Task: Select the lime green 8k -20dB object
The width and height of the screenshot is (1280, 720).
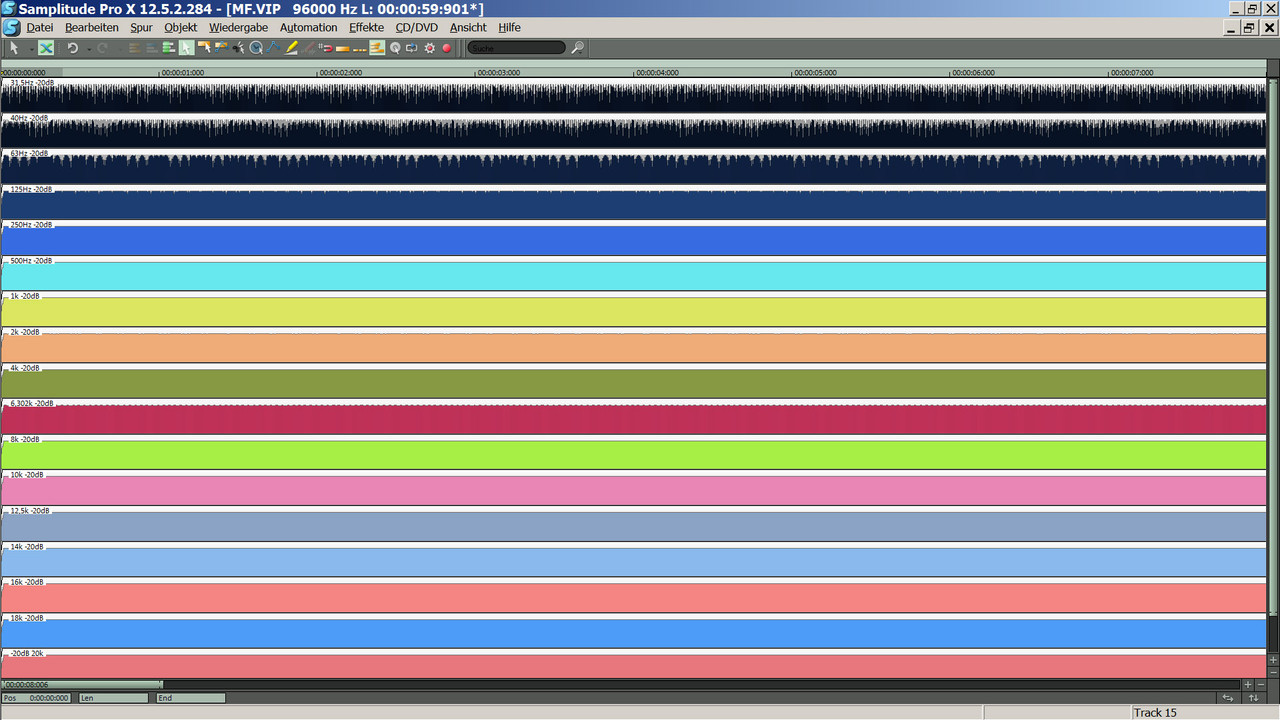Action: pyautogui.click(x=634, y=454)
